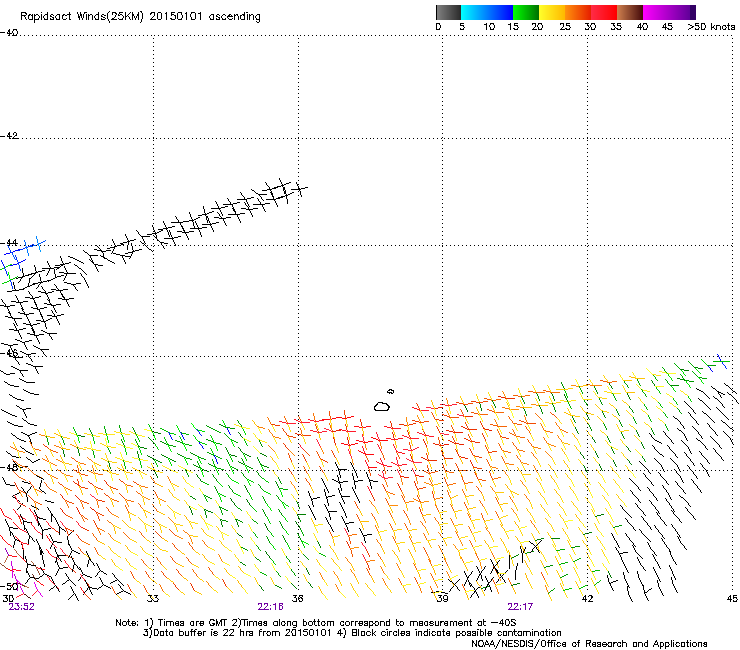Click the legend label 40

642,27
